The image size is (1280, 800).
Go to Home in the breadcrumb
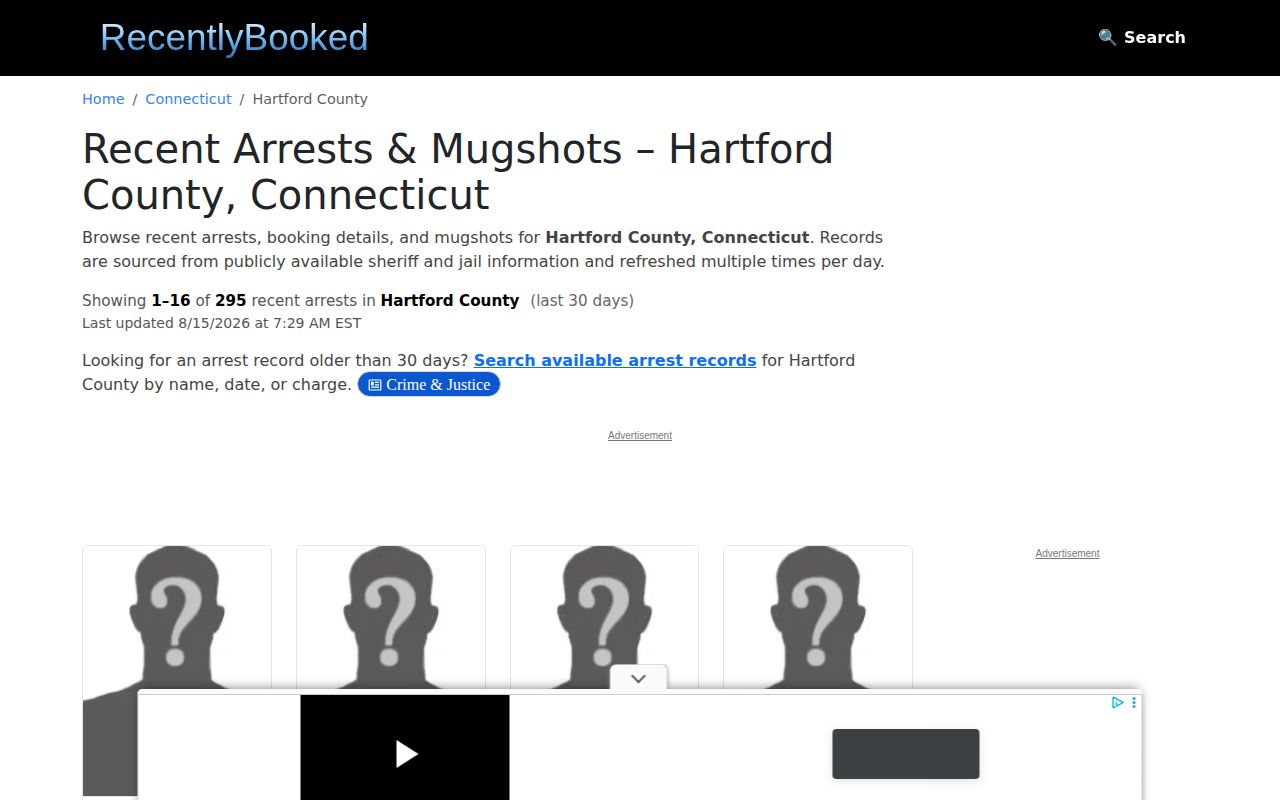103,99
